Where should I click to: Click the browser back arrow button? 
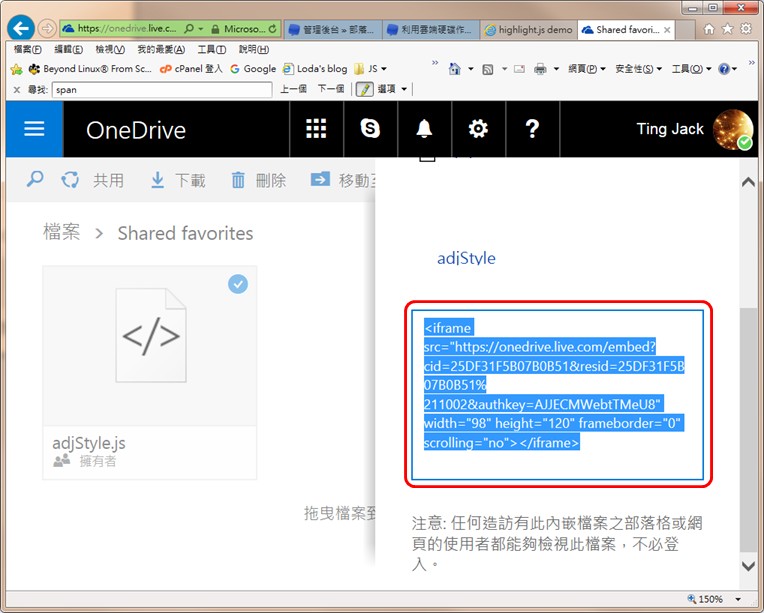pyautogui.click(x=21, y=28)
